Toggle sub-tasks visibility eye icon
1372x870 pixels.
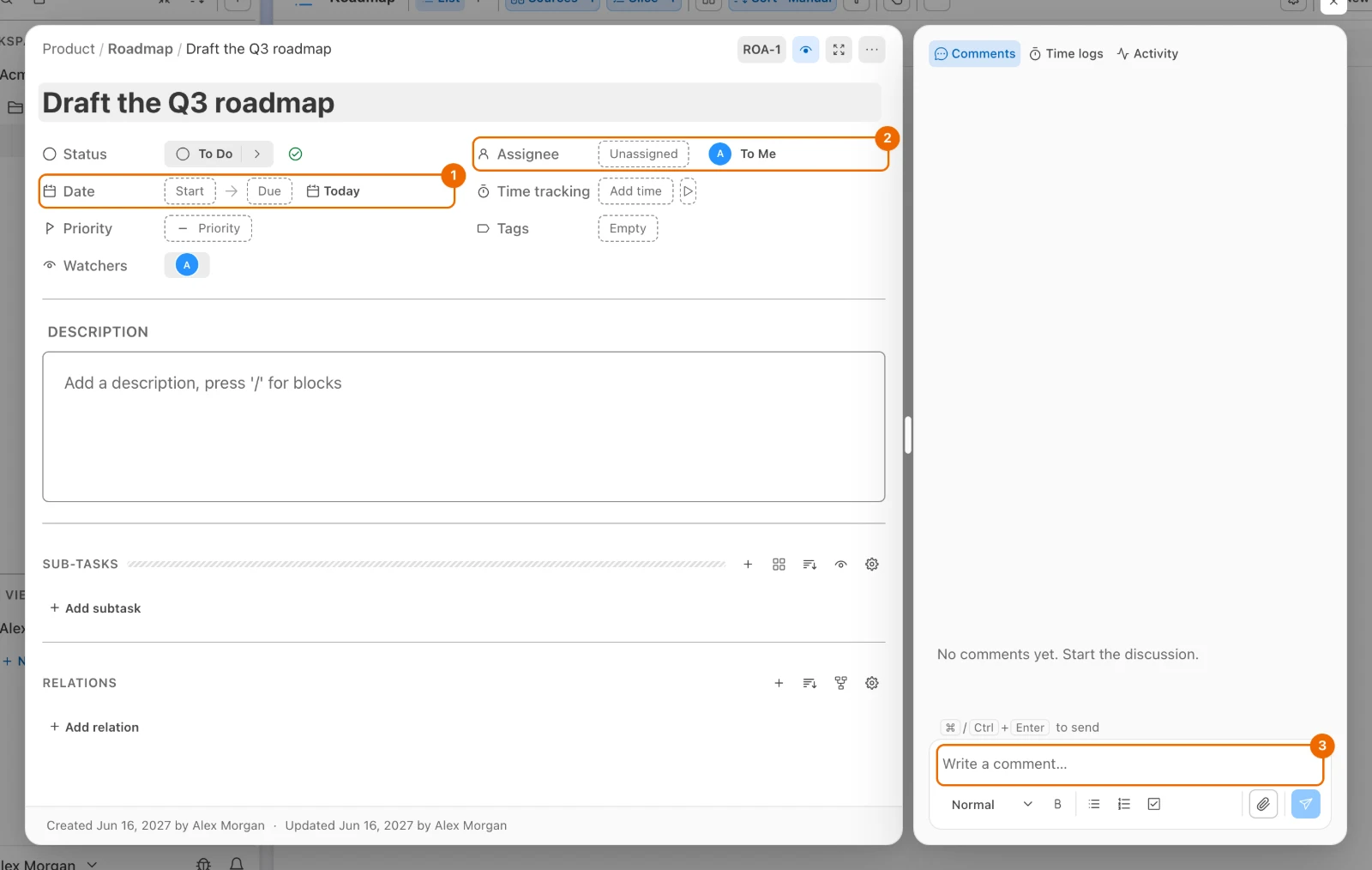[840, 565]
